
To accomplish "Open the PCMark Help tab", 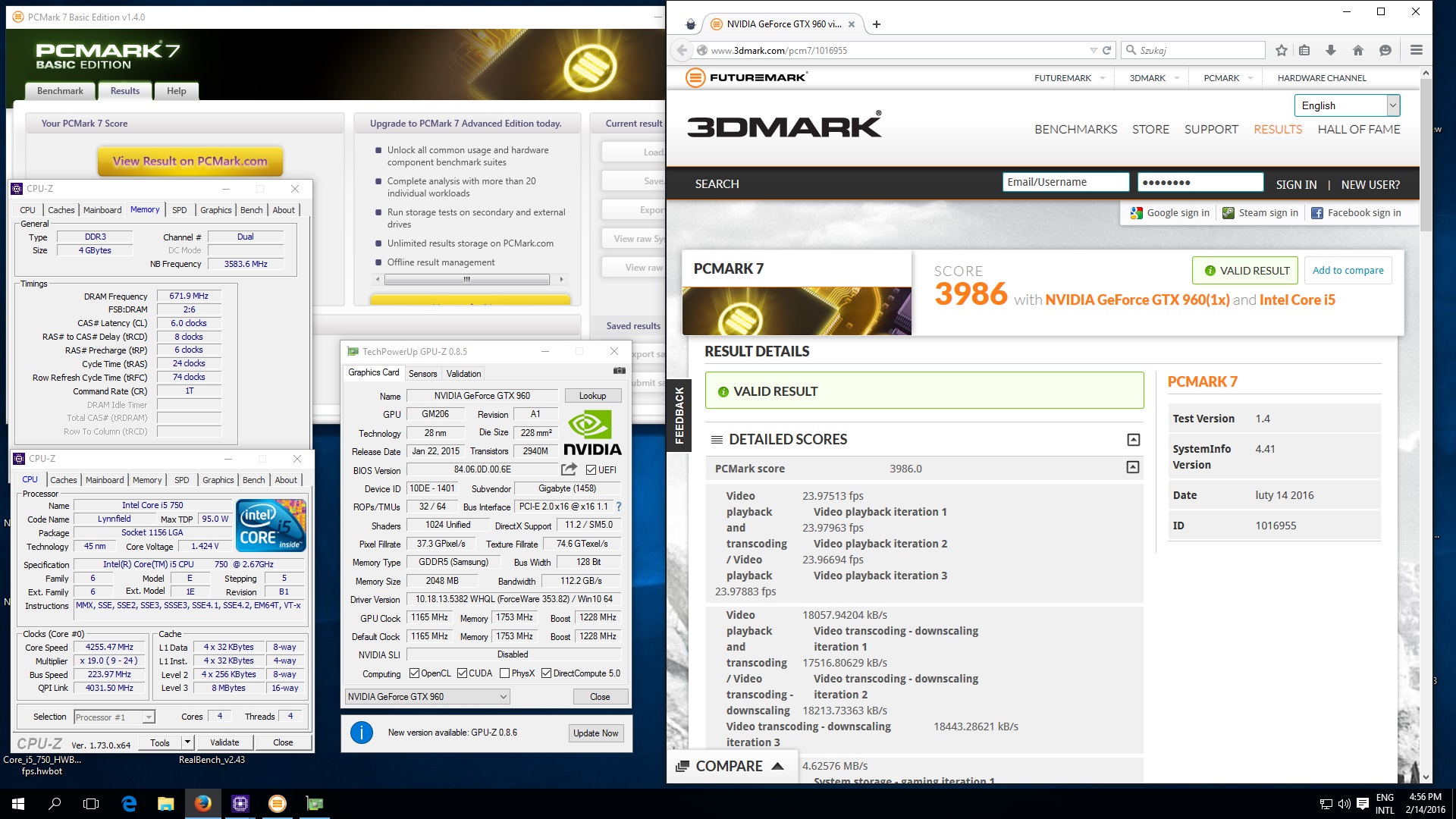I will pyautogui.click(x=176, y=91).
